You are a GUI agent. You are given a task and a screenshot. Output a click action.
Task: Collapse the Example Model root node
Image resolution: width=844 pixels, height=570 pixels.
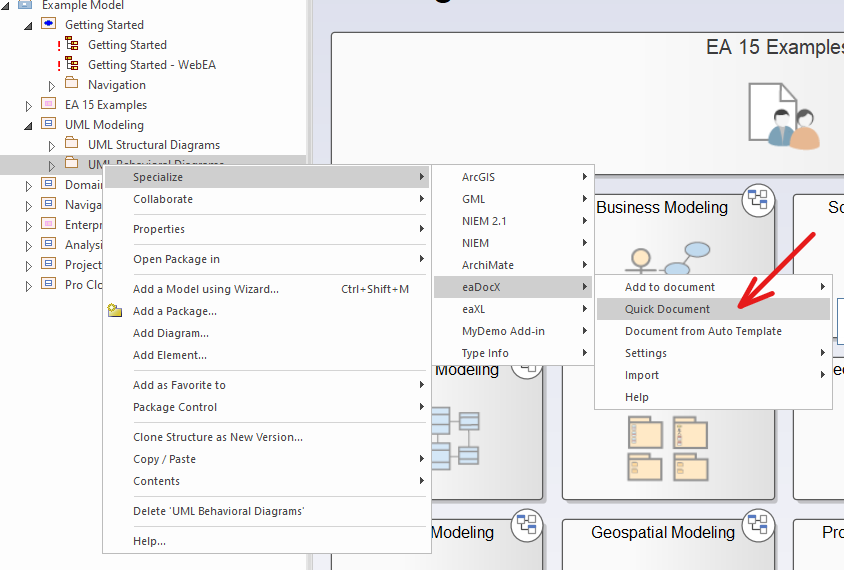tap(5, 6)
